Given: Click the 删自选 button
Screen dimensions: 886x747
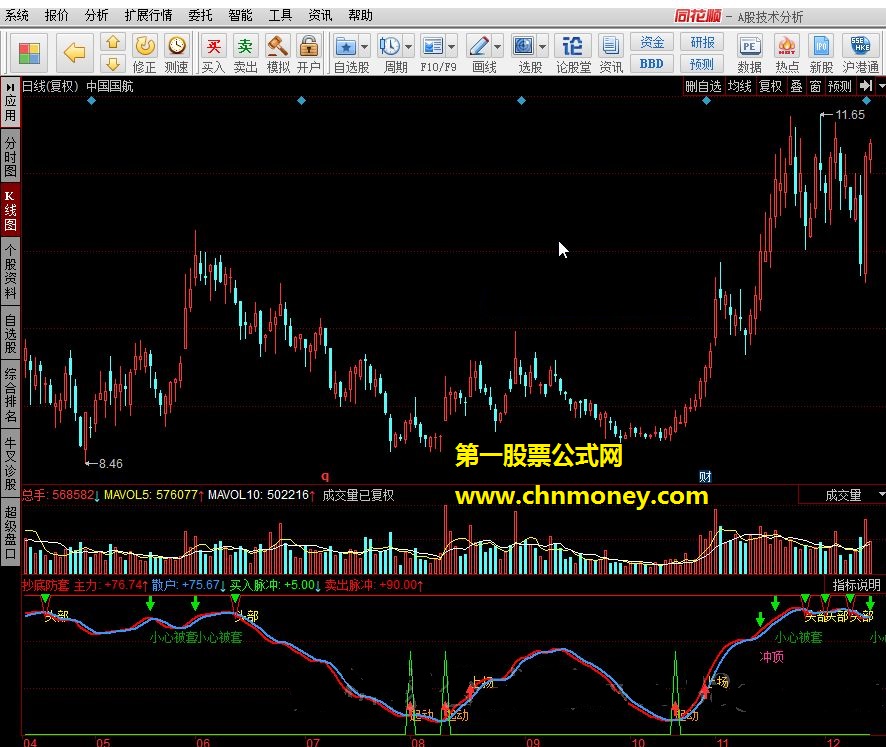Looking at the screenshot, I should pos(703,86).
